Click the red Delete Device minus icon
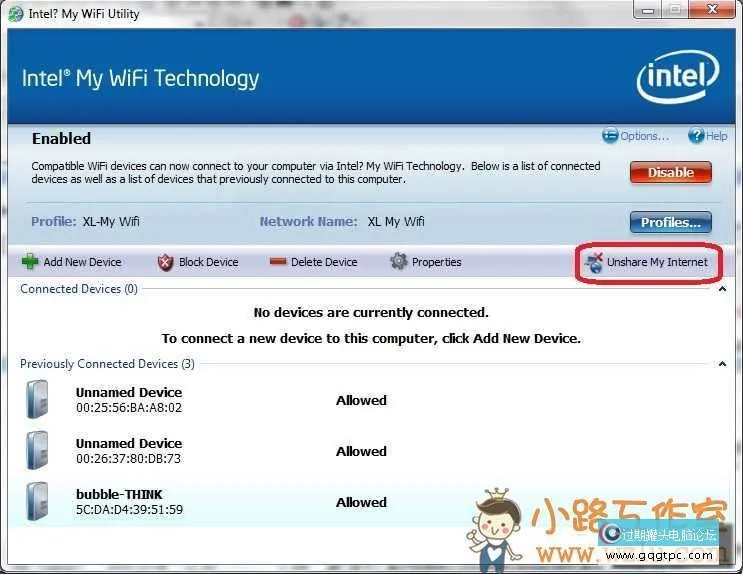Image resolution: width=743 pixels, height=574 pixels. click(x=278, y=262)
